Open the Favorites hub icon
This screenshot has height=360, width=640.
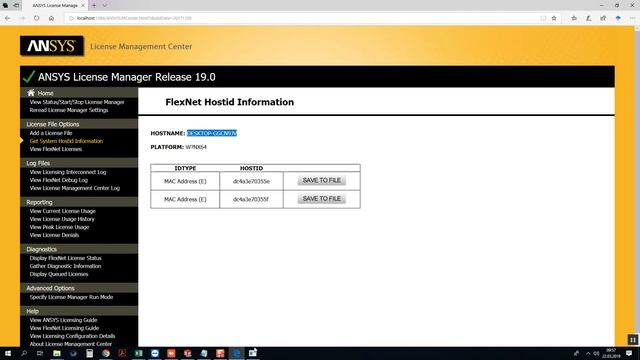574,18
